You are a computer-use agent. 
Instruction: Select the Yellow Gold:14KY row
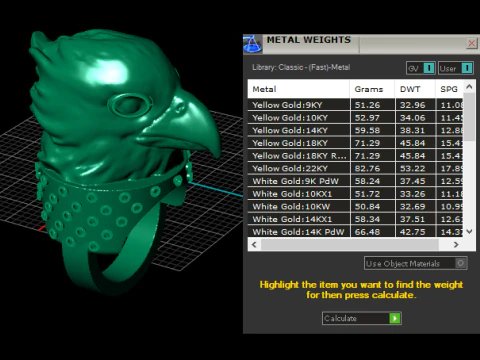coord(355,130)
